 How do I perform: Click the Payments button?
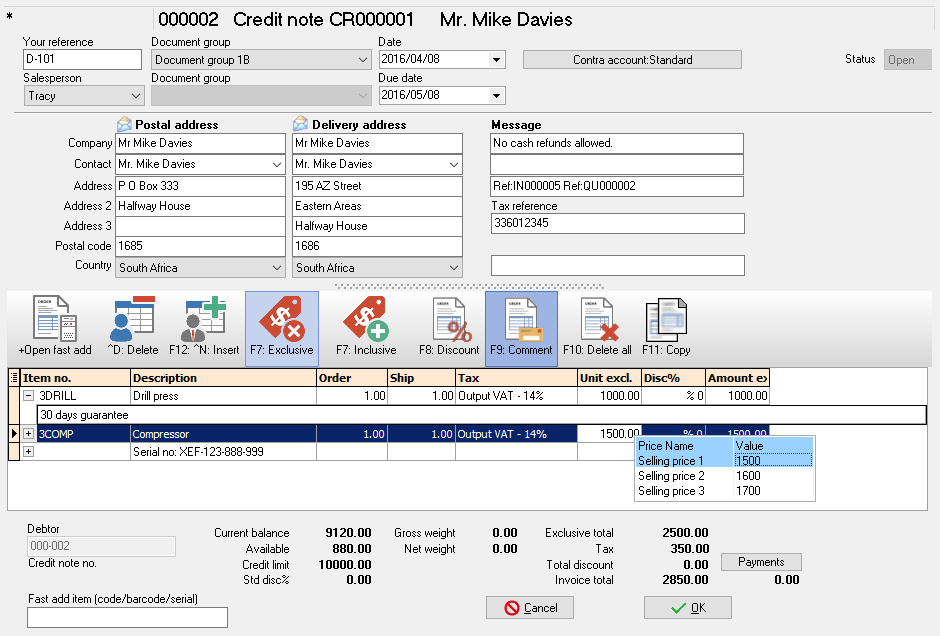pos(761,562)
